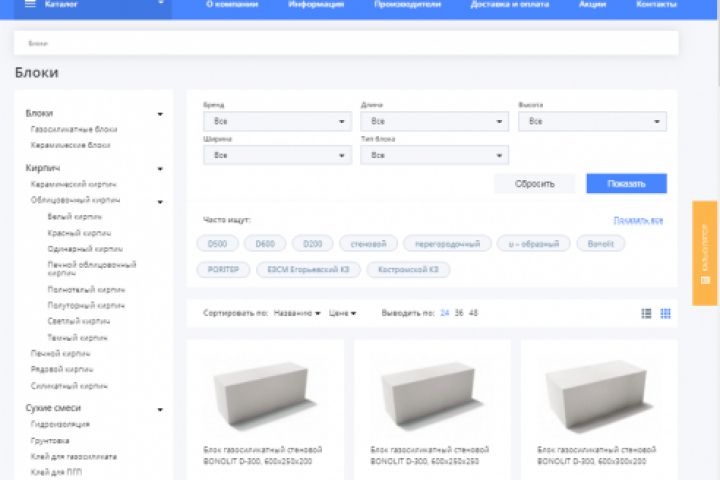The width and height of the screenshot is (720, 480).
Task: Select the ЕЗСМ Егорьевский КЗ tag
Action: 309,270
